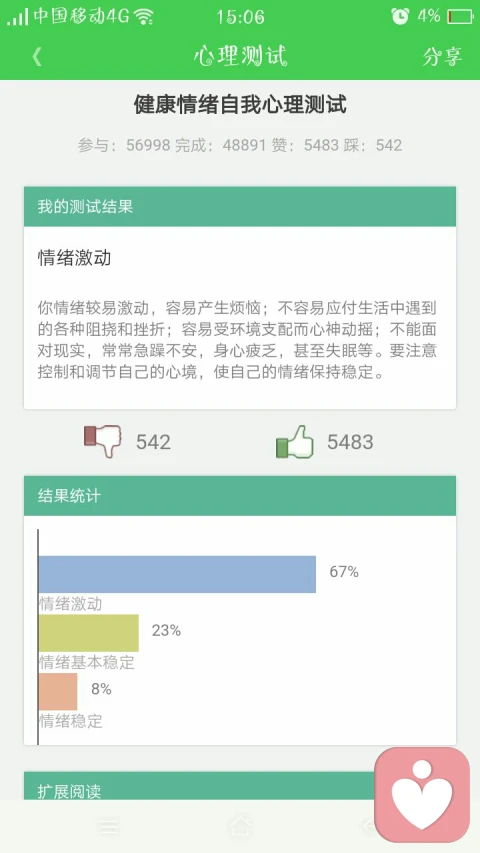
Task: Select the 结果统计 section header
Action: [x=240, y=496]
